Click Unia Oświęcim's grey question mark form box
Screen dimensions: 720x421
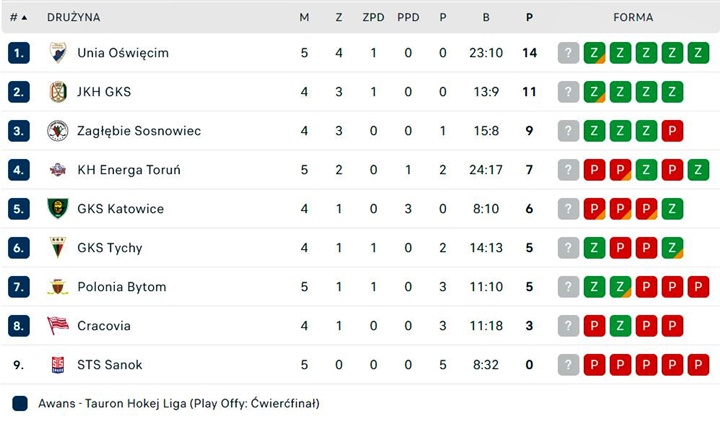pos(568,53)
